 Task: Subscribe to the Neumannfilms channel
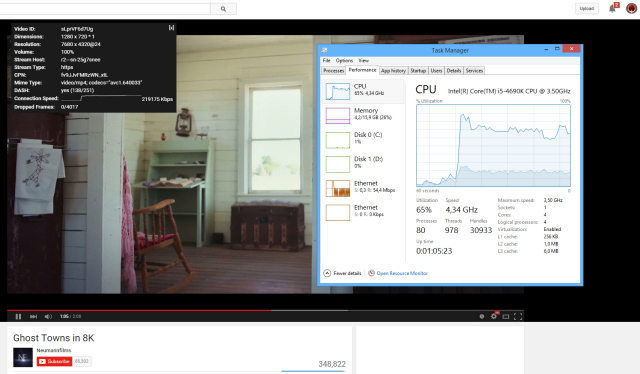[x=54, y=361]
